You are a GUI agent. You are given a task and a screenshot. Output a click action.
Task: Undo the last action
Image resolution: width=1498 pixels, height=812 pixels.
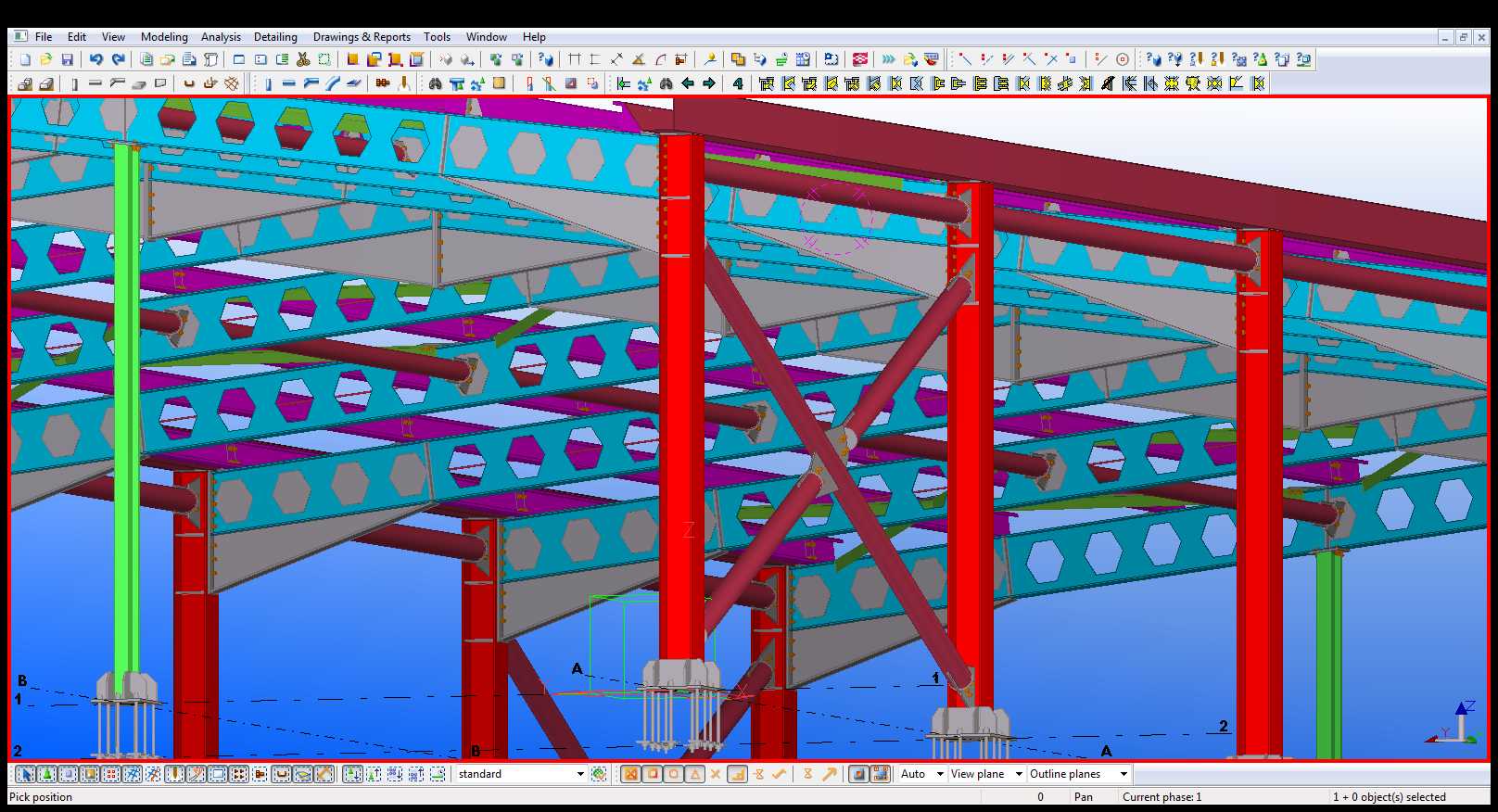tap(95, 59)
